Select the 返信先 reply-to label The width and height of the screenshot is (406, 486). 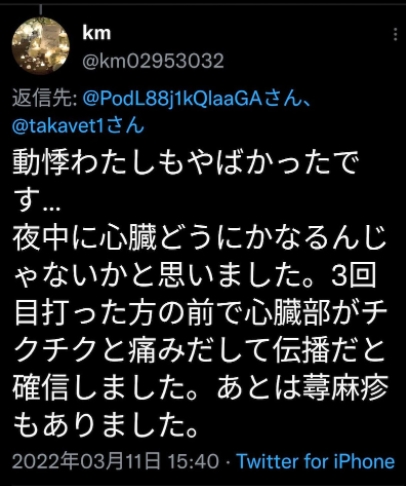(x=45, y=99)
